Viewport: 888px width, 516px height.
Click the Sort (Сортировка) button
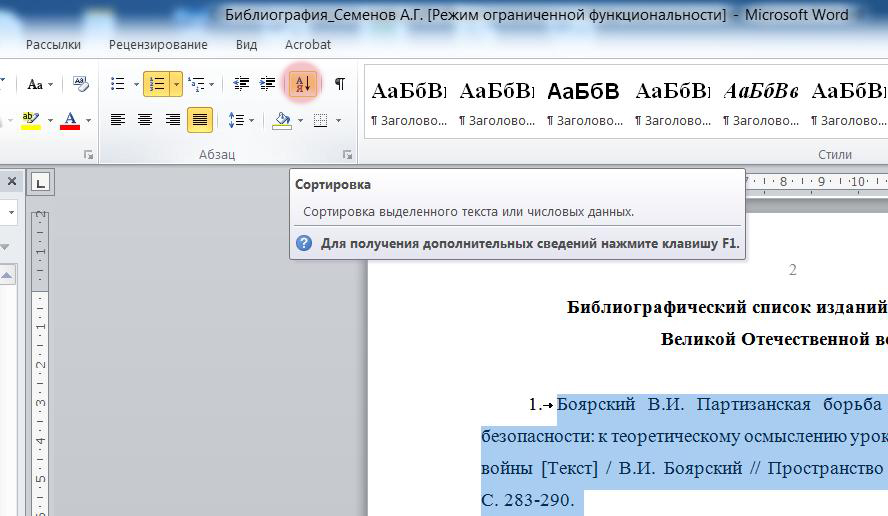[x=302, y=84]
